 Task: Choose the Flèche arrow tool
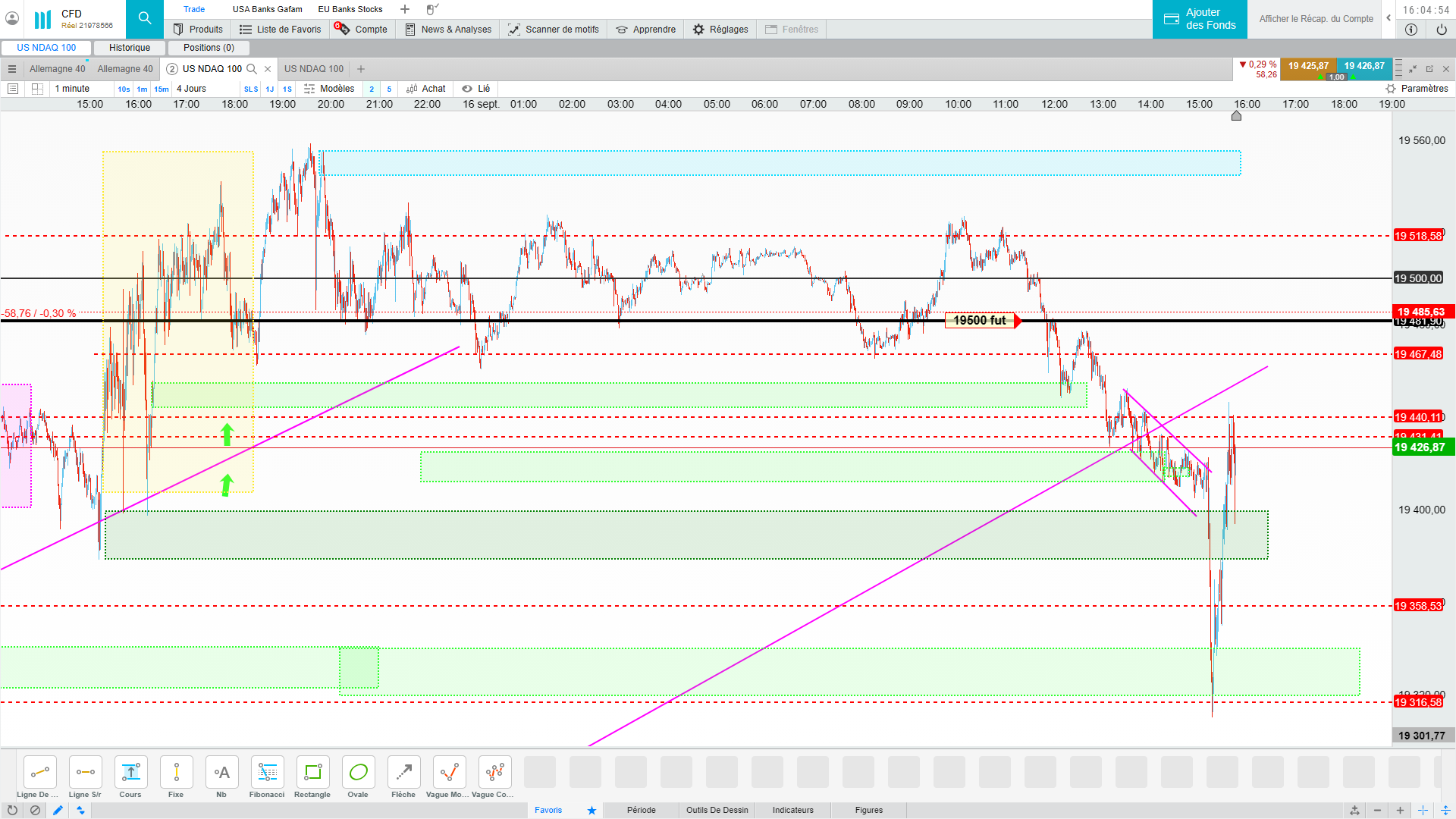click(x=403, y=773)
